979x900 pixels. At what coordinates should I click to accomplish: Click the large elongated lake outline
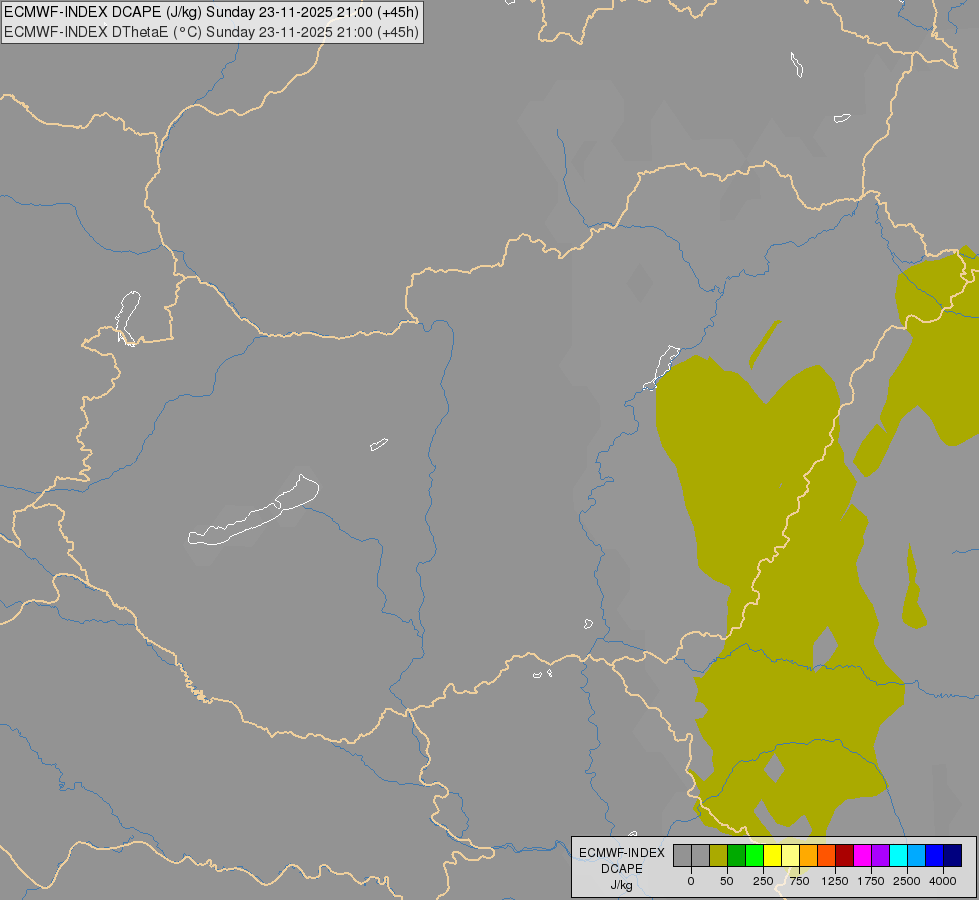[253, 510]
